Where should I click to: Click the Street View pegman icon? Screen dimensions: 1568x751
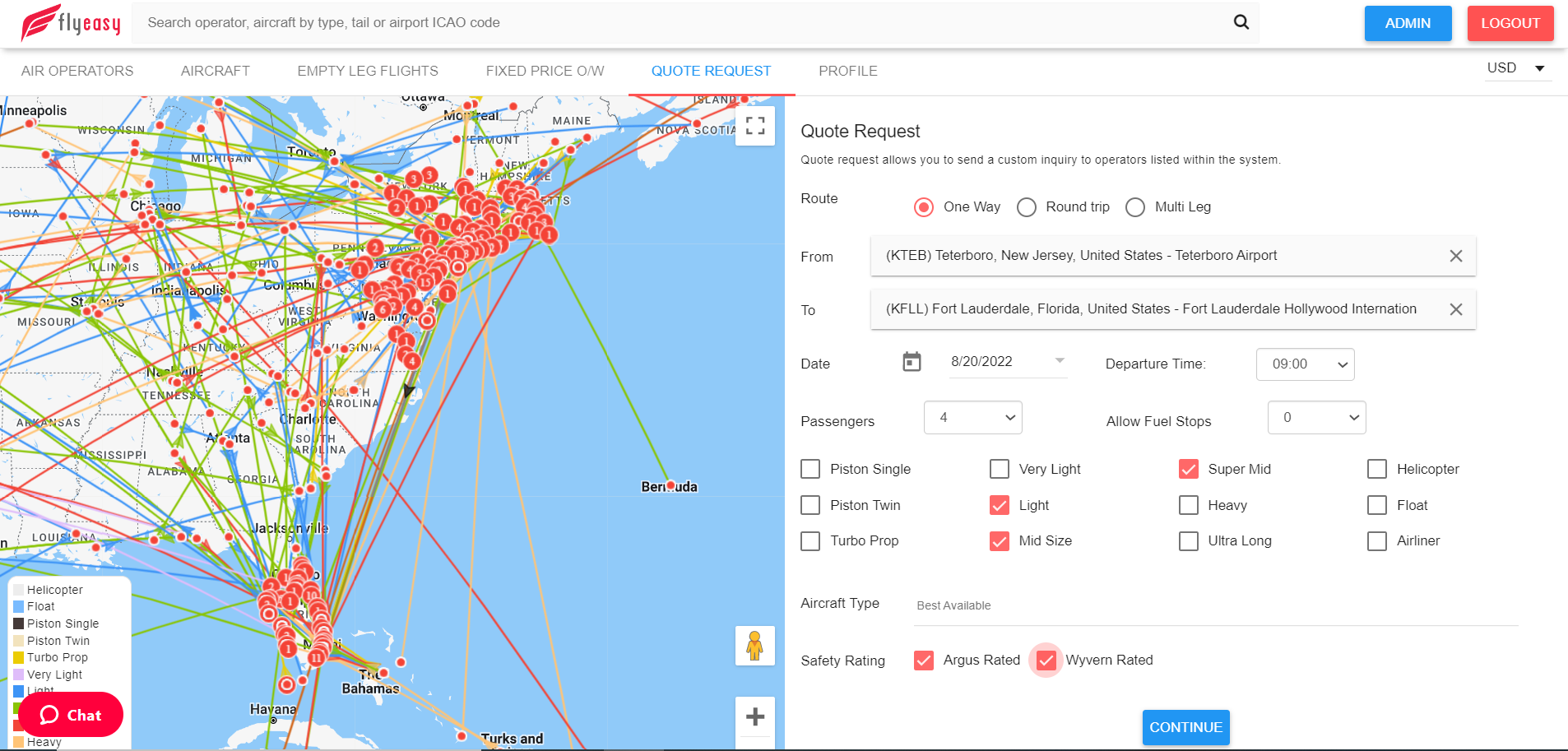[x=754, y=646]
